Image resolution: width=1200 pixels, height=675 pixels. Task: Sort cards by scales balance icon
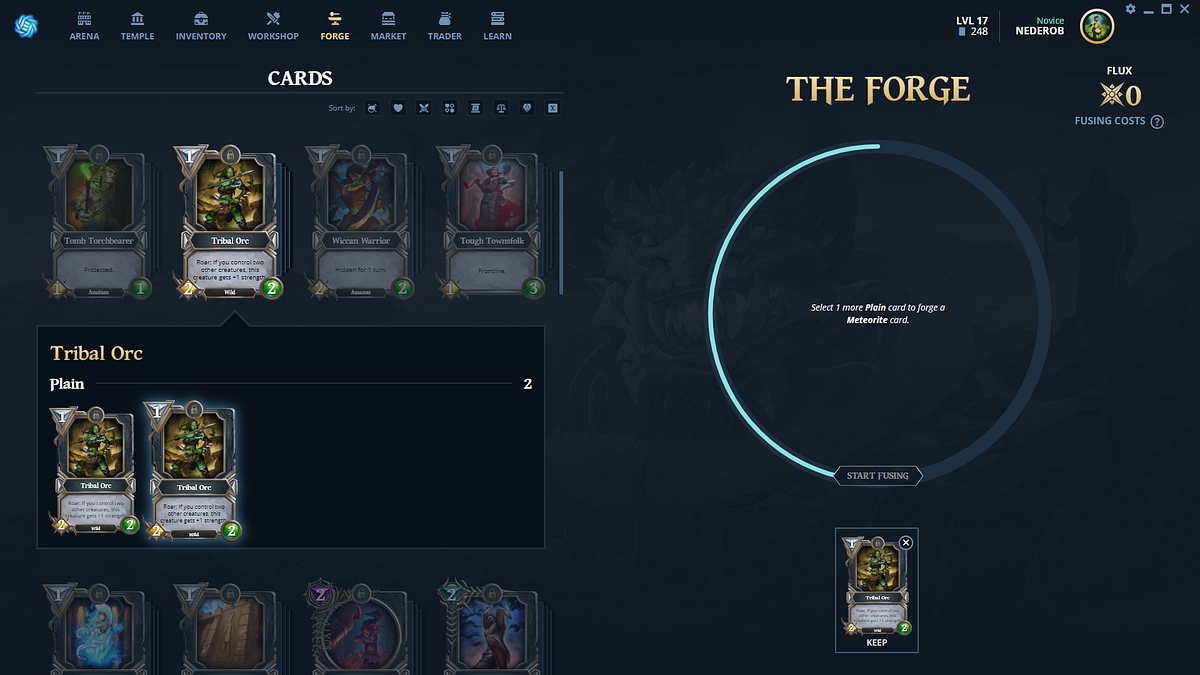pos(501,108)
